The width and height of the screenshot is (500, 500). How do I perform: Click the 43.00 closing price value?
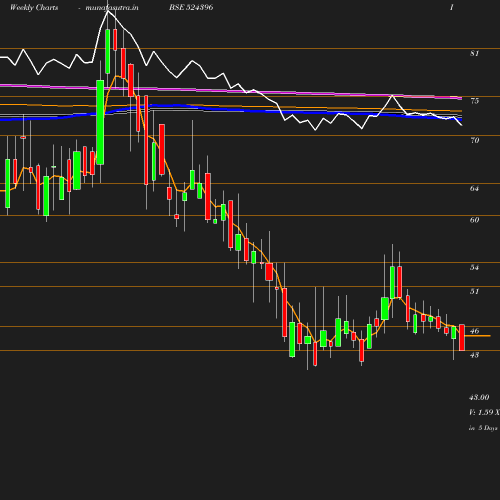click(479, 397)
